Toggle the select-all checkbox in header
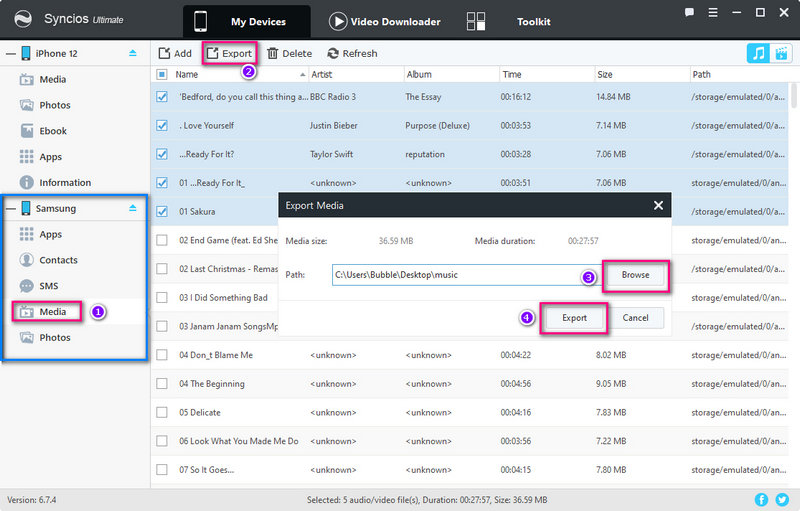 [162, 74]
